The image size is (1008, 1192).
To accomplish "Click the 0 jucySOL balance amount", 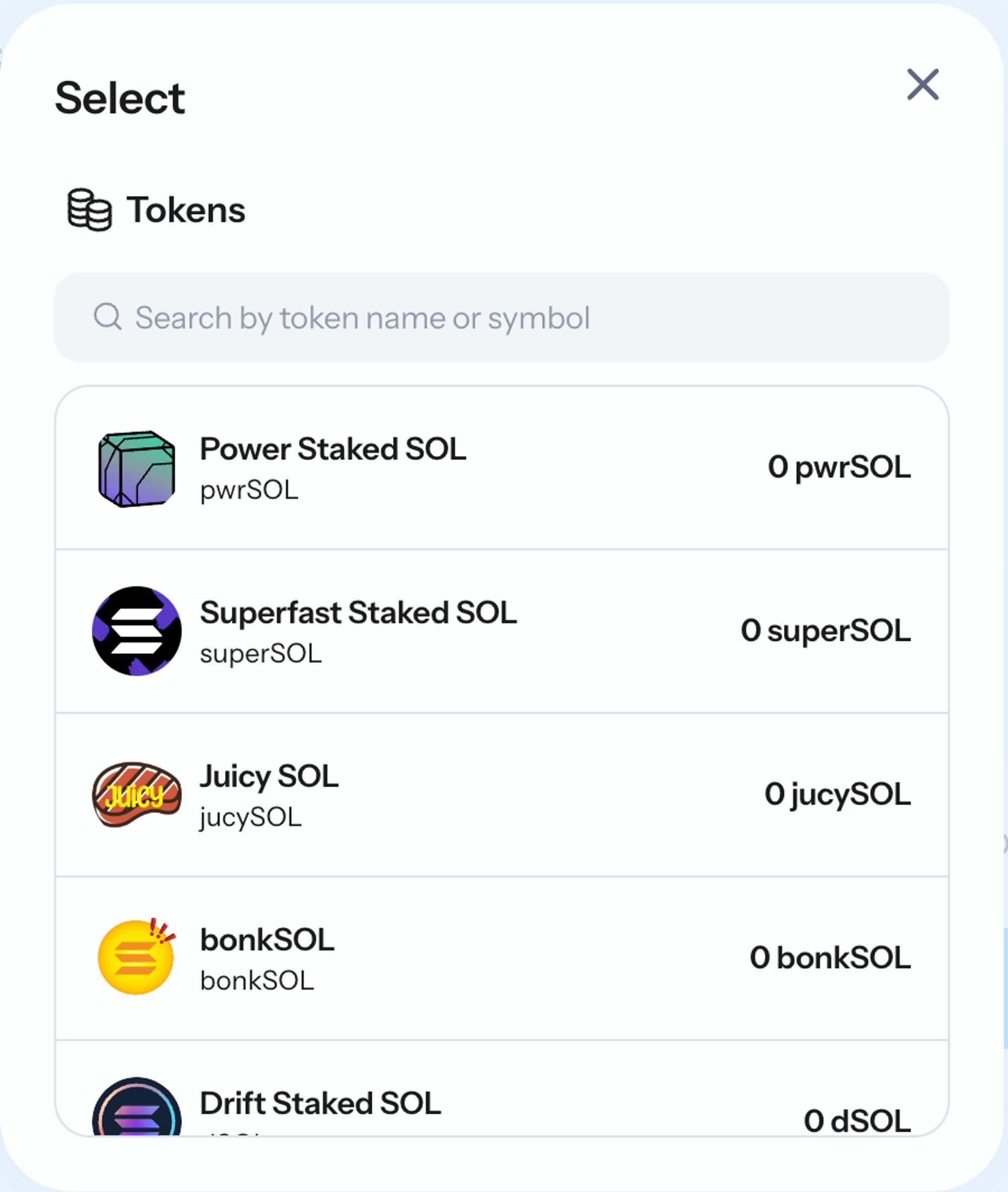I will (x=837, y=794).
